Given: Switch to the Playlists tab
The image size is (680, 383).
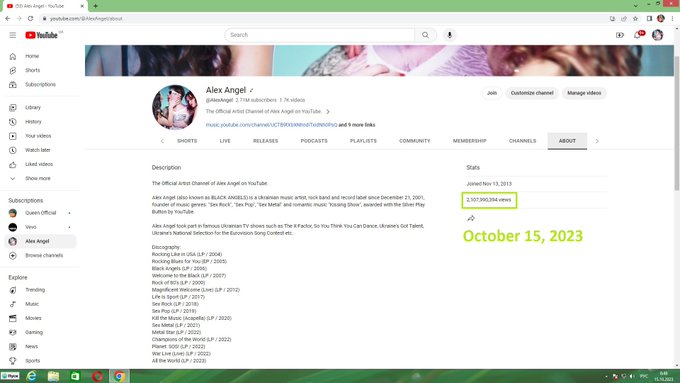Looking at the screenshot, I should click(363, 141).
